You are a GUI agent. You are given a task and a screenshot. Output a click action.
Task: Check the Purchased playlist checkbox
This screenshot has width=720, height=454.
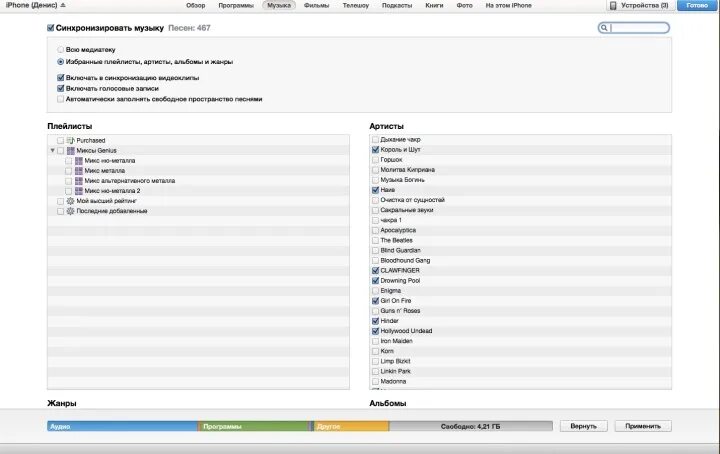click(x=60, y=140)
